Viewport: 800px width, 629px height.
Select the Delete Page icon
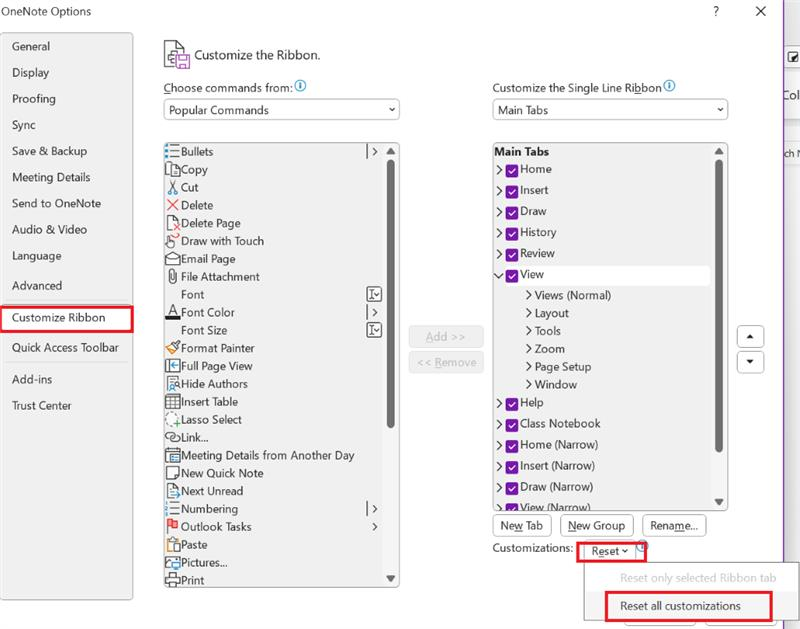click(172, 223)
